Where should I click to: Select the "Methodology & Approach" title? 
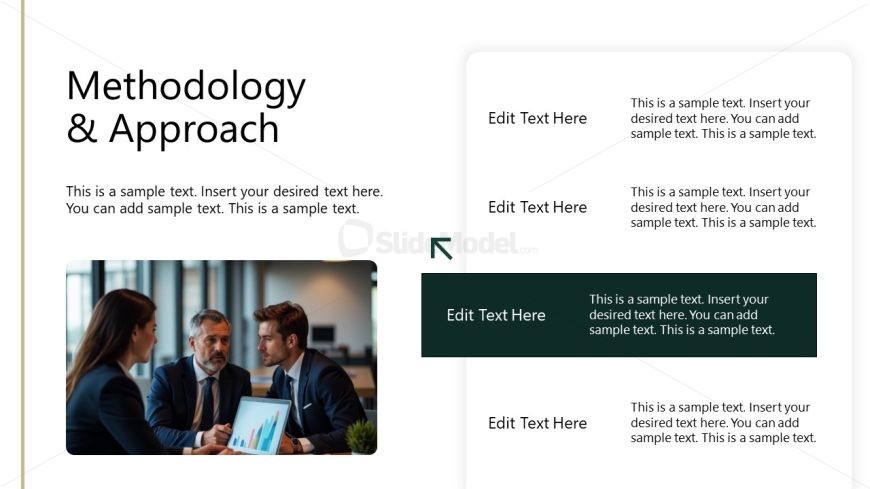coord(186,108)
